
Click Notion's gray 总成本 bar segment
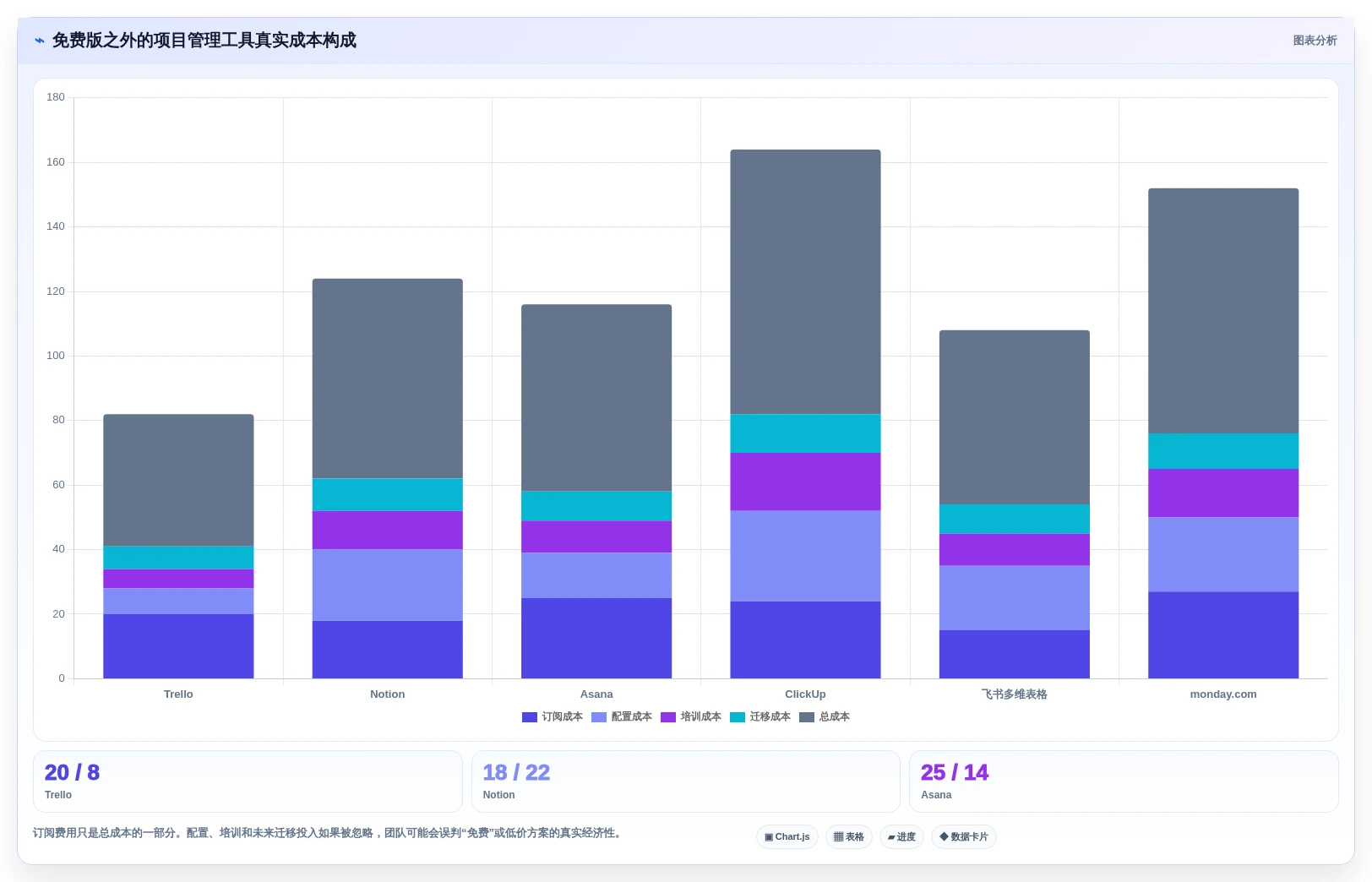pos(387,378)
